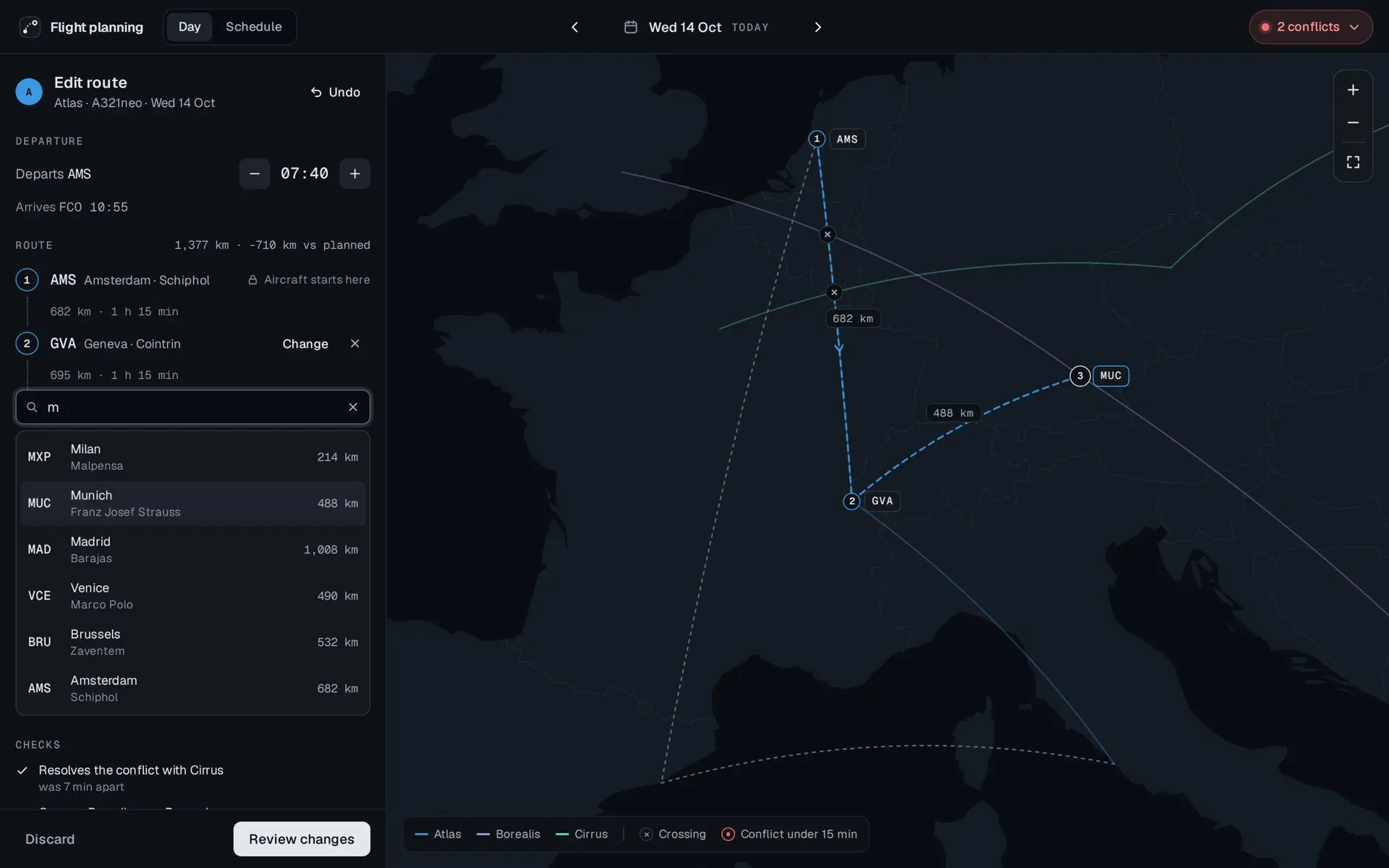The image size is (1389, 868).
Task: Zoom in on the map
Action: 1353,90
